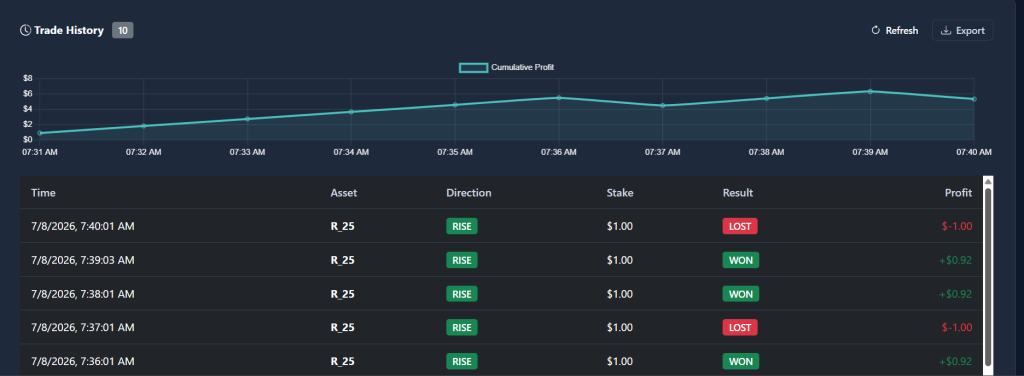Image resolution: width=1024 pixels, height=376 pixels.
Task: Click the chart data point at 07:32 AM
Action: (144, 126)
